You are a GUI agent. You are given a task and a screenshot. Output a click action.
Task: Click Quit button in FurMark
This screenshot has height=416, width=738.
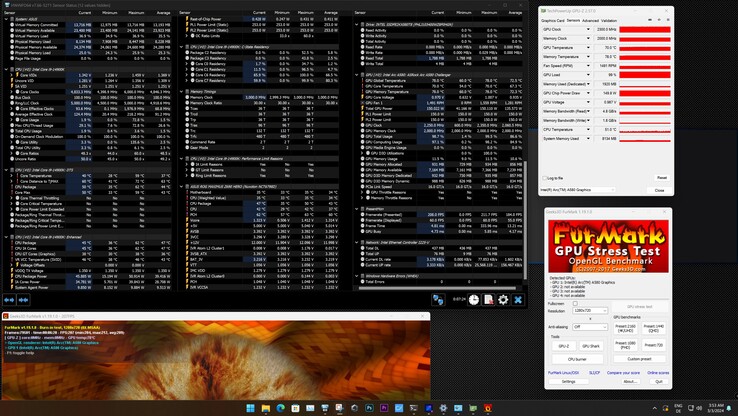pyautogui.click(x=659, y=382)
